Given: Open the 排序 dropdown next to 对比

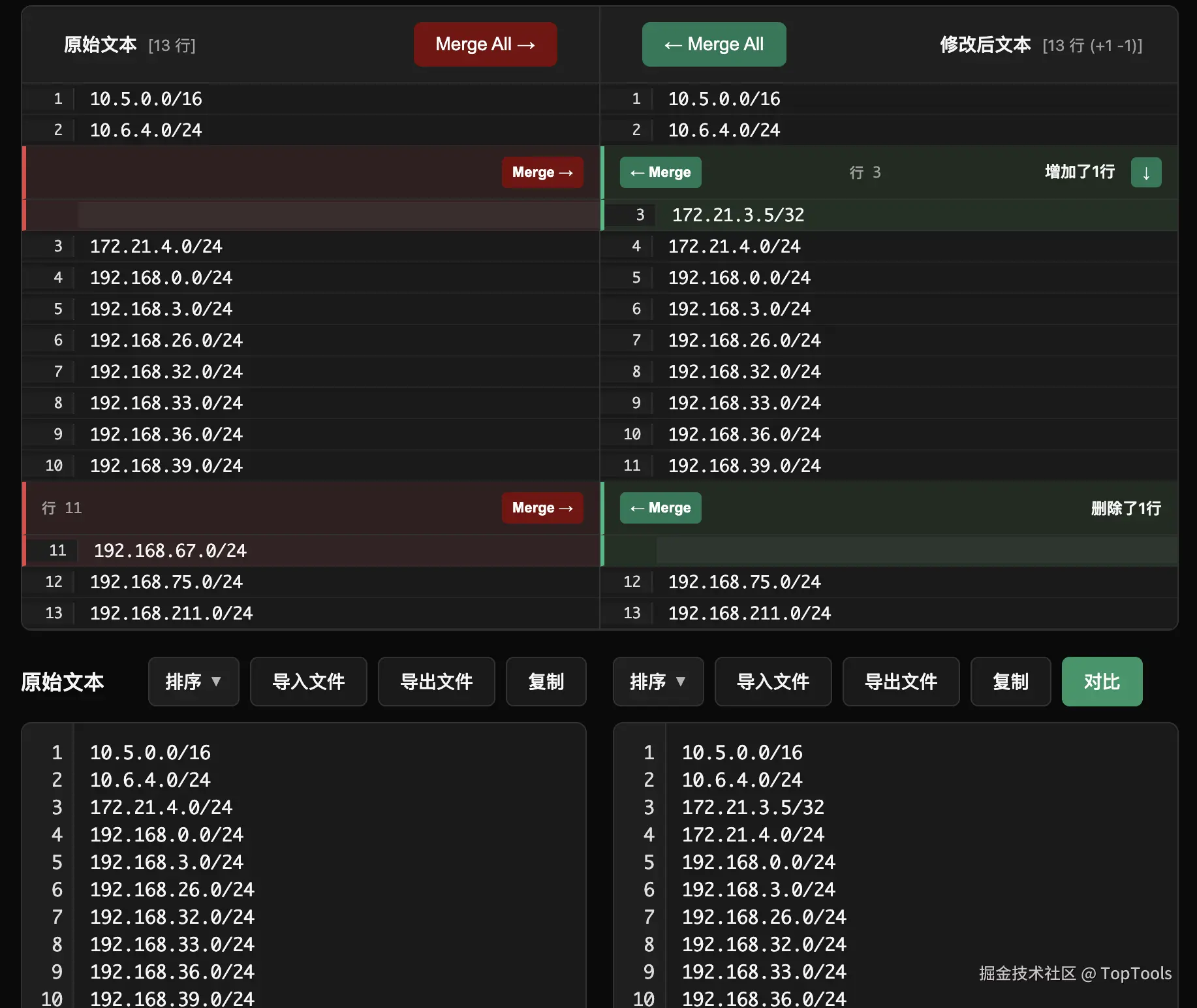Looking at the screenshot, I should coord(659,682).
